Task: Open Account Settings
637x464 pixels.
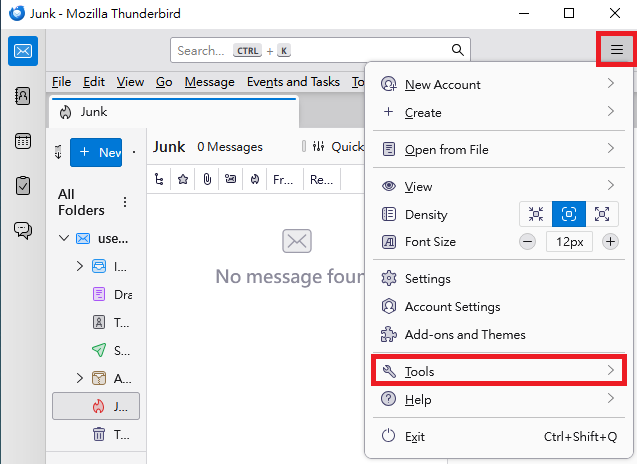Action: (x=499, y=306)
